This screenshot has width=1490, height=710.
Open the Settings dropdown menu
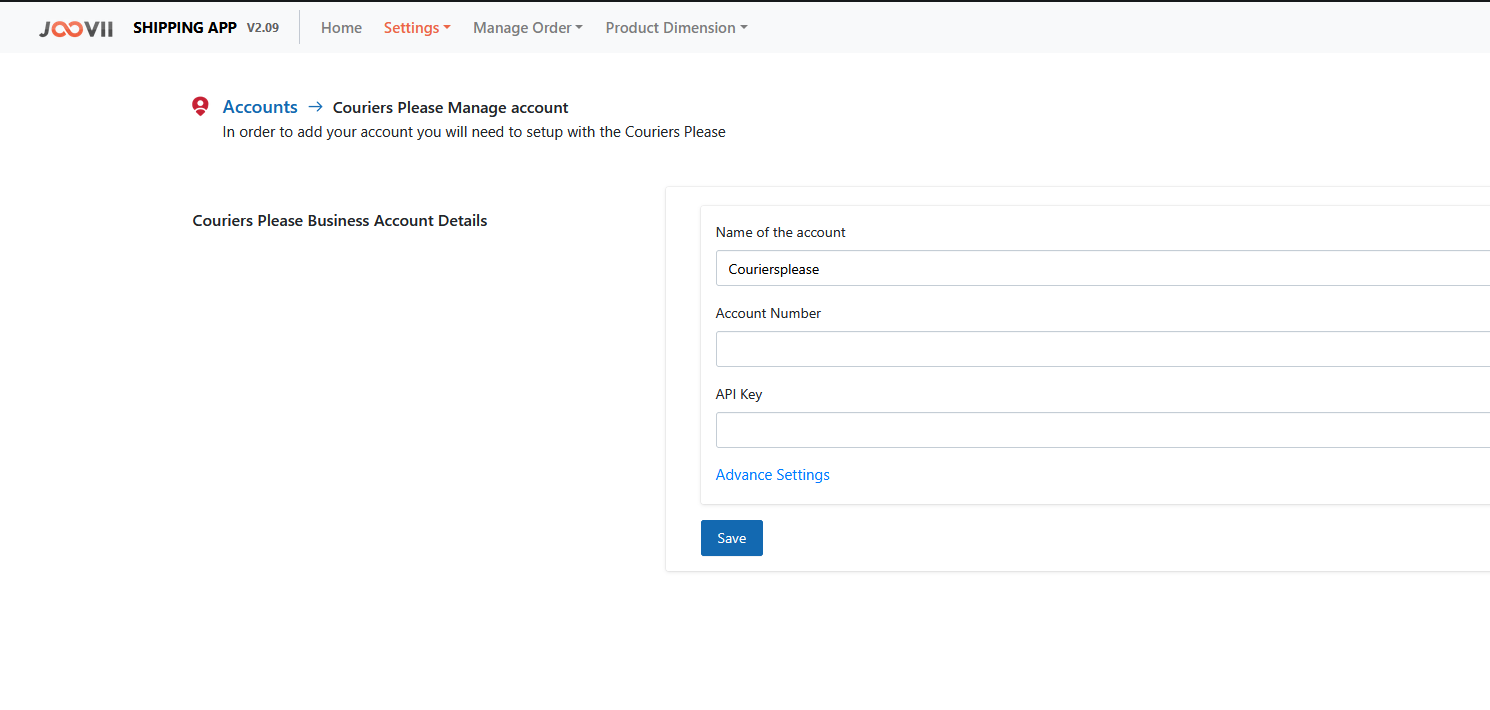[x=417, y=28]
